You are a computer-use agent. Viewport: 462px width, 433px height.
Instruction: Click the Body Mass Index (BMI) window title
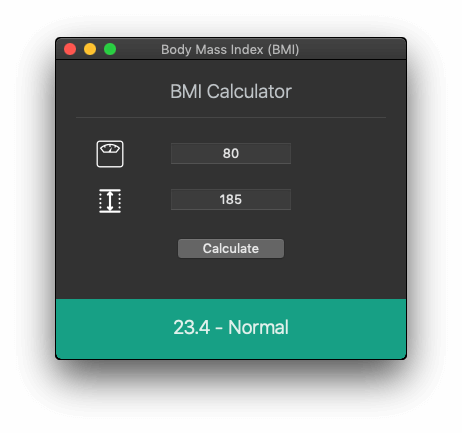(x=230, y=49)
